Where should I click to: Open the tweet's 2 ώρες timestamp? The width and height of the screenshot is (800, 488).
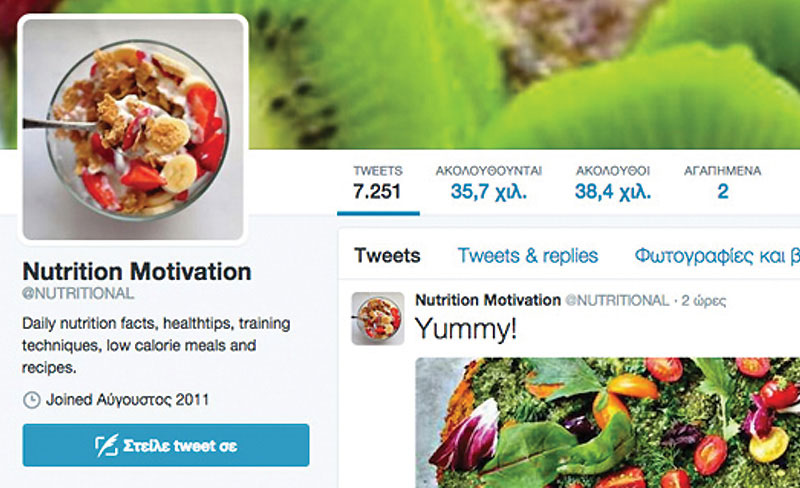(704, 301)
